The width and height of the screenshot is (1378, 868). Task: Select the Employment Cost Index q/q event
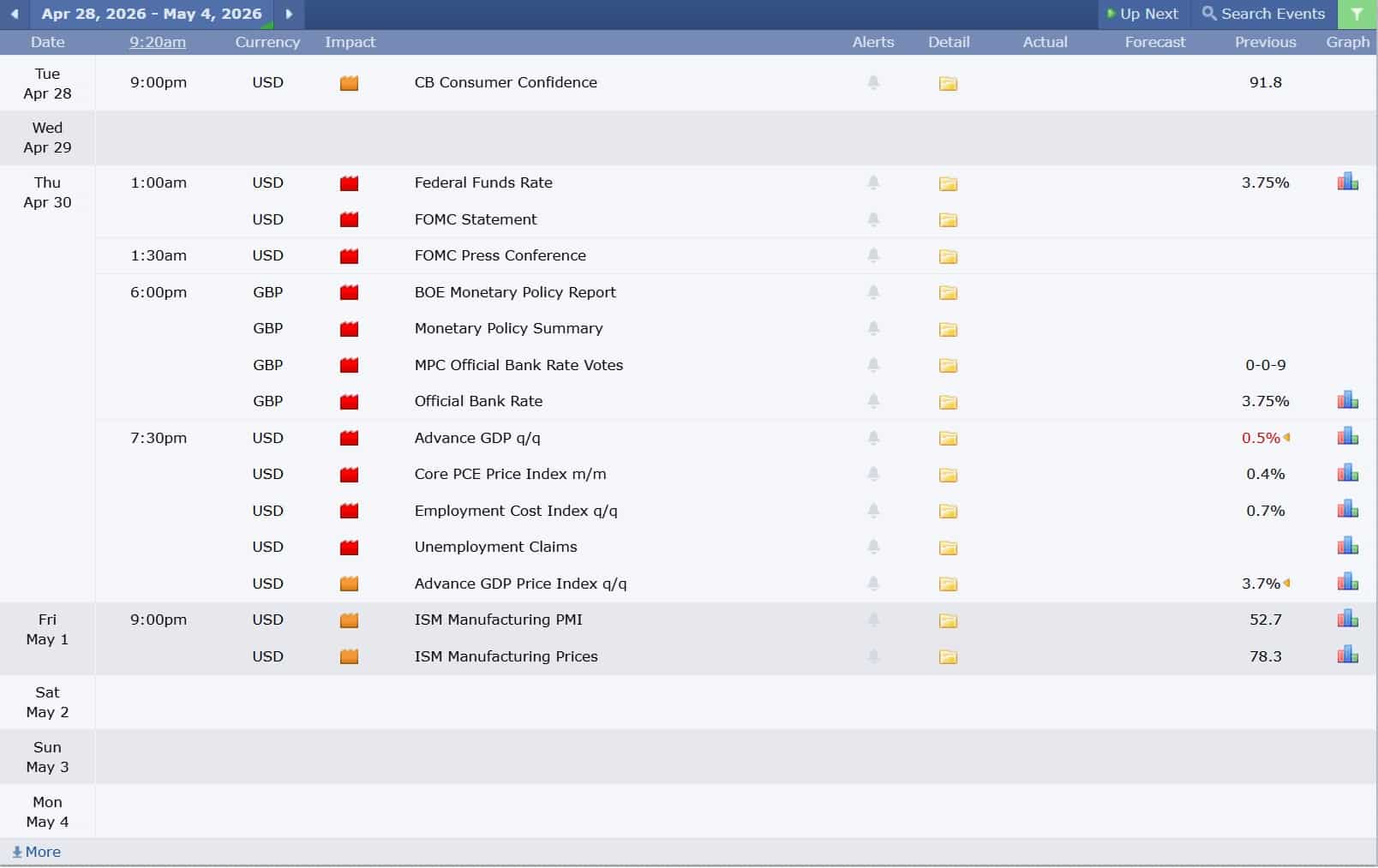pos(515,511)
